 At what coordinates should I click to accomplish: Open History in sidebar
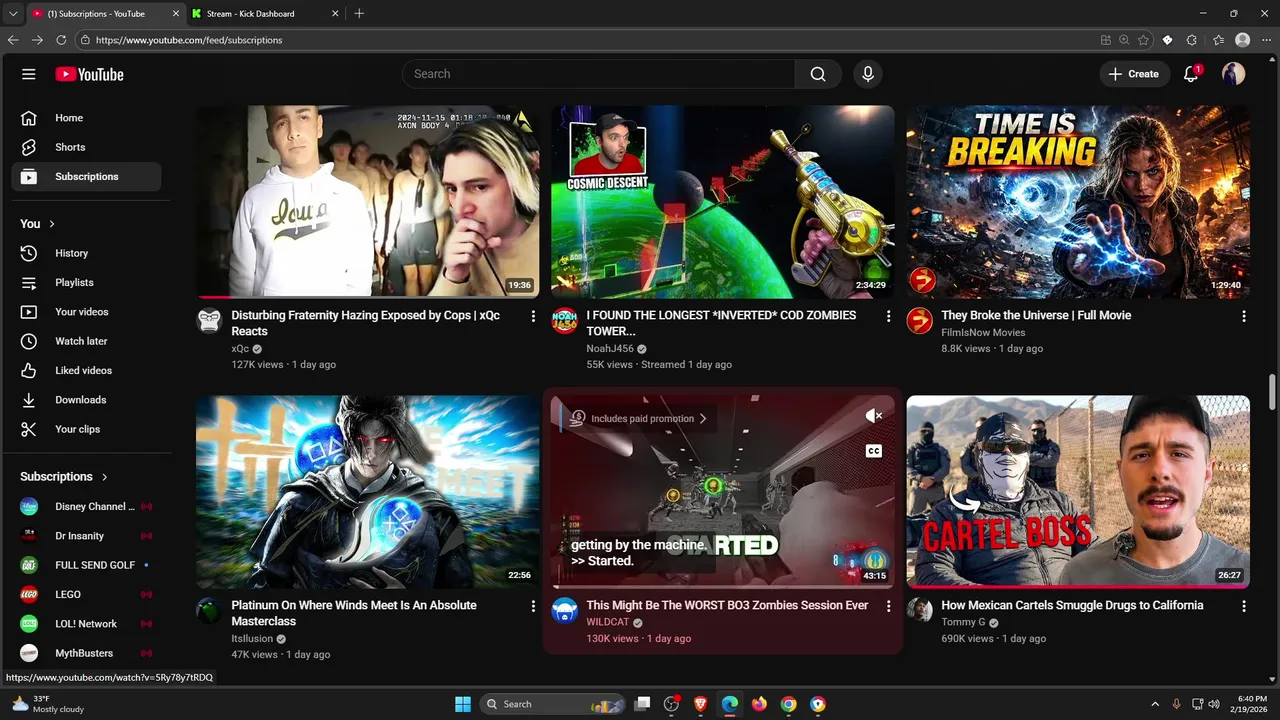click(x=86, y=253)
